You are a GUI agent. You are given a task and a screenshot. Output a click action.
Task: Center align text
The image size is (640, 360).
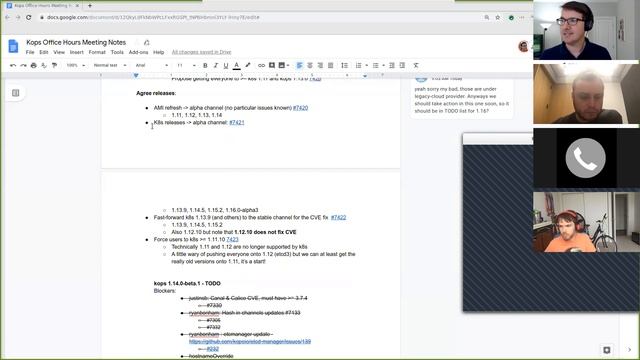(310, 65)
